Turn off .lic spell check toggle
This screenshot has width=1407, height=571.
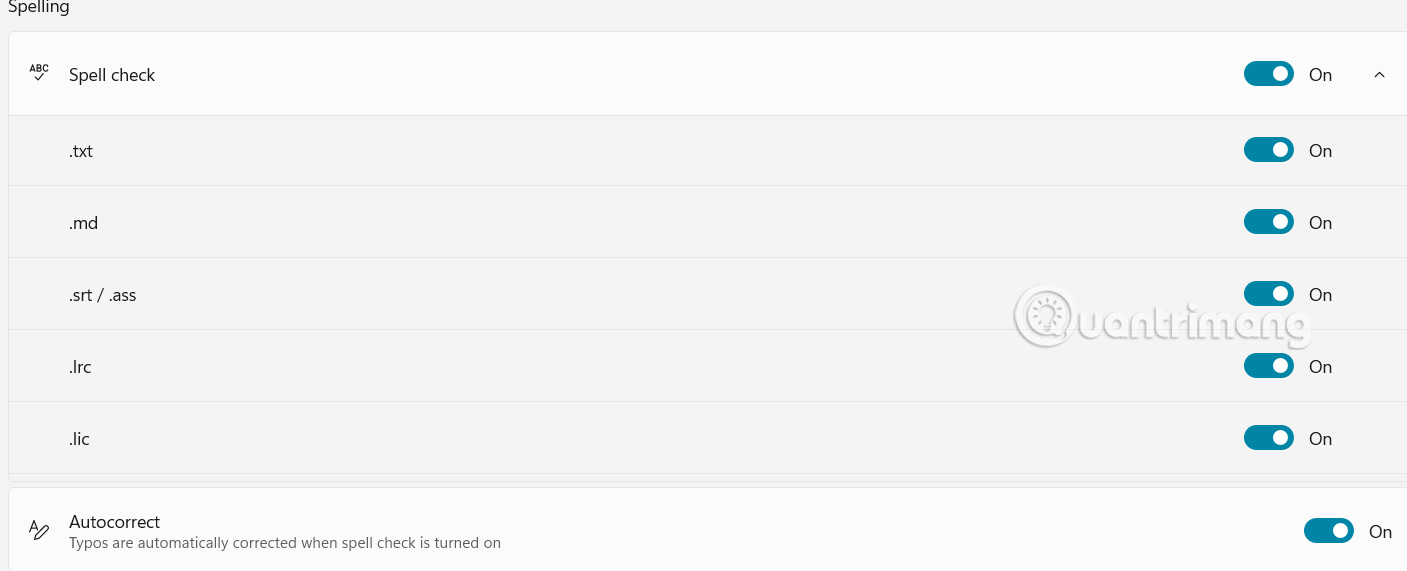tap(1268, 438)
